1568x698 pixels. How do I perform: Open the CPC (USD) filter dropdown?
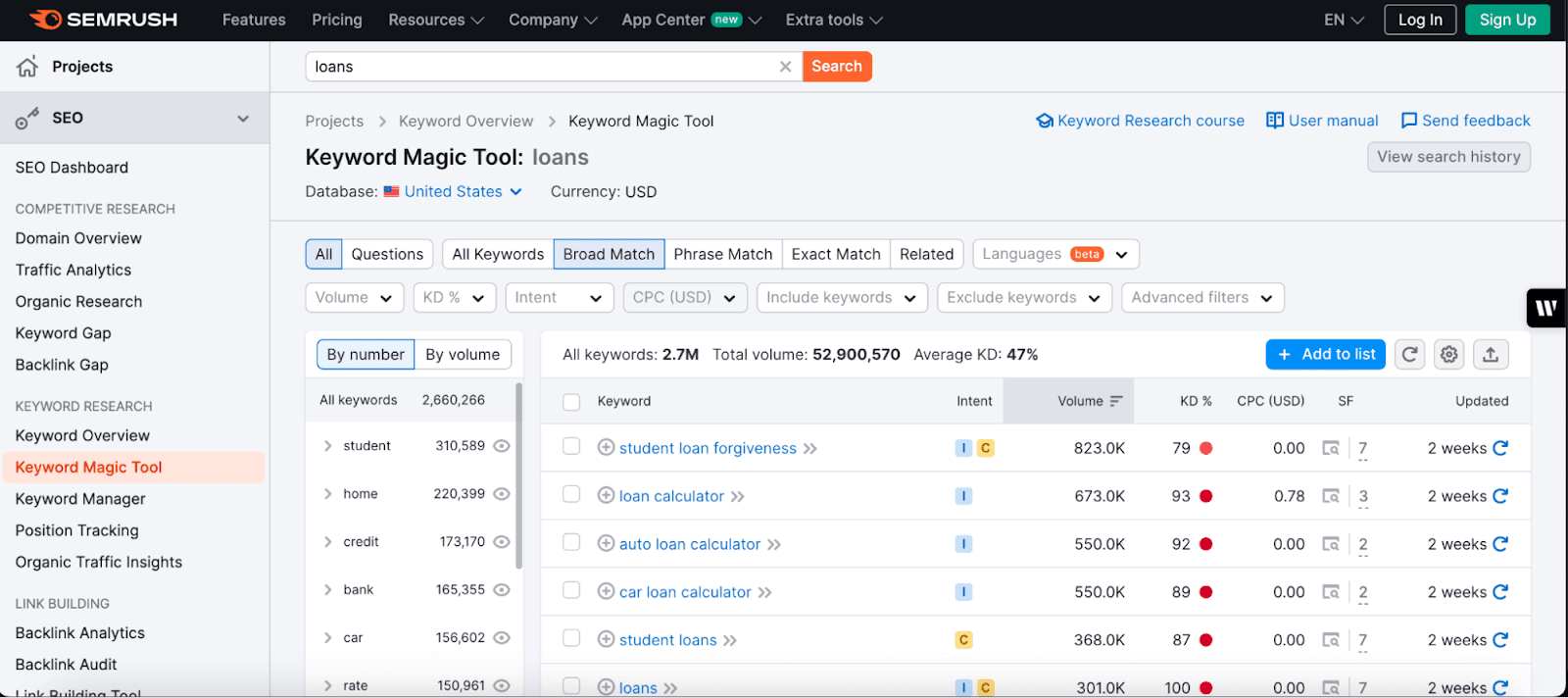click(x=685, y=298)
